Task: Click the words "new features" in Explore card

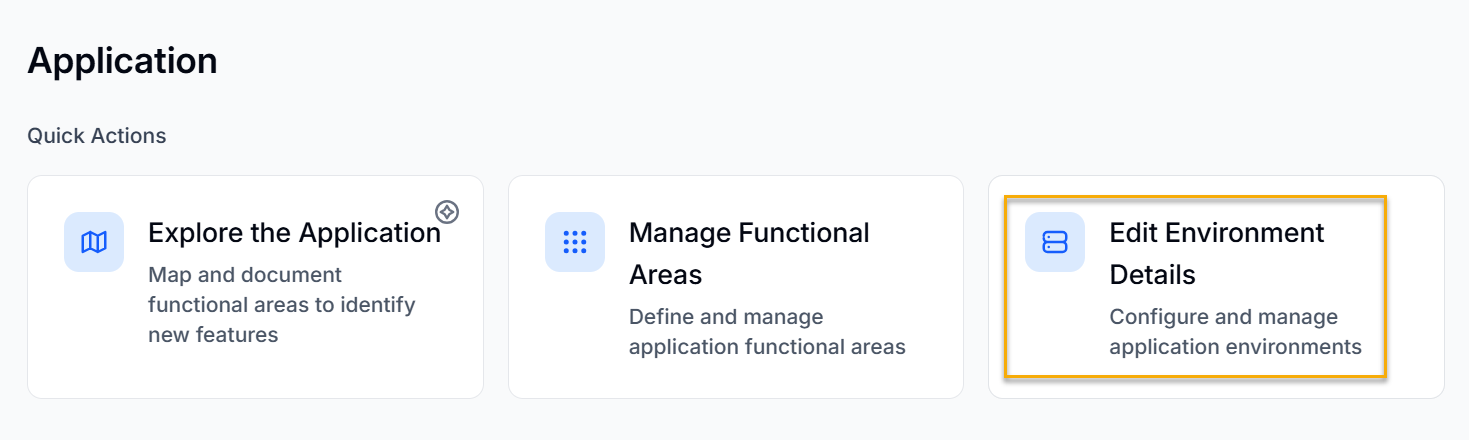Action: [213, 334]
